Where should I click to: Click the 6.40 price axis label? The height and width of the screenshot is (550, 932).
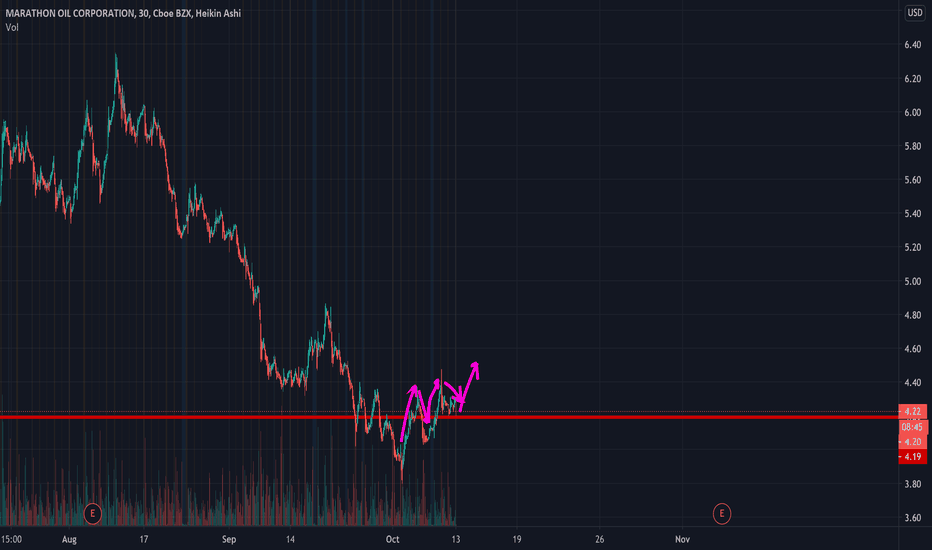[x=912, y=45]
